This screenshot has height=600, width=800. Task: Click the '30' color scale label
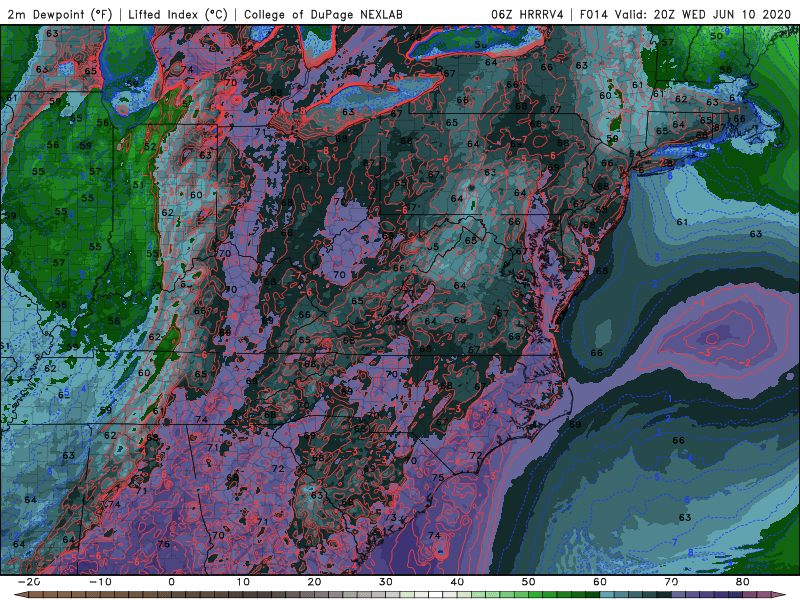[x=386, y=582]
